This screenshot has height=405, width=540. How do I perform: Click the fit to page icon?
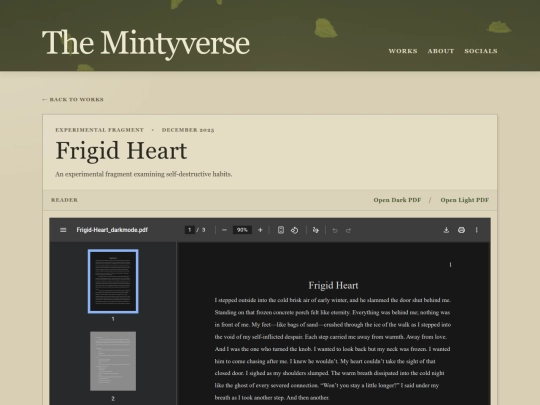tap(281, 230)
